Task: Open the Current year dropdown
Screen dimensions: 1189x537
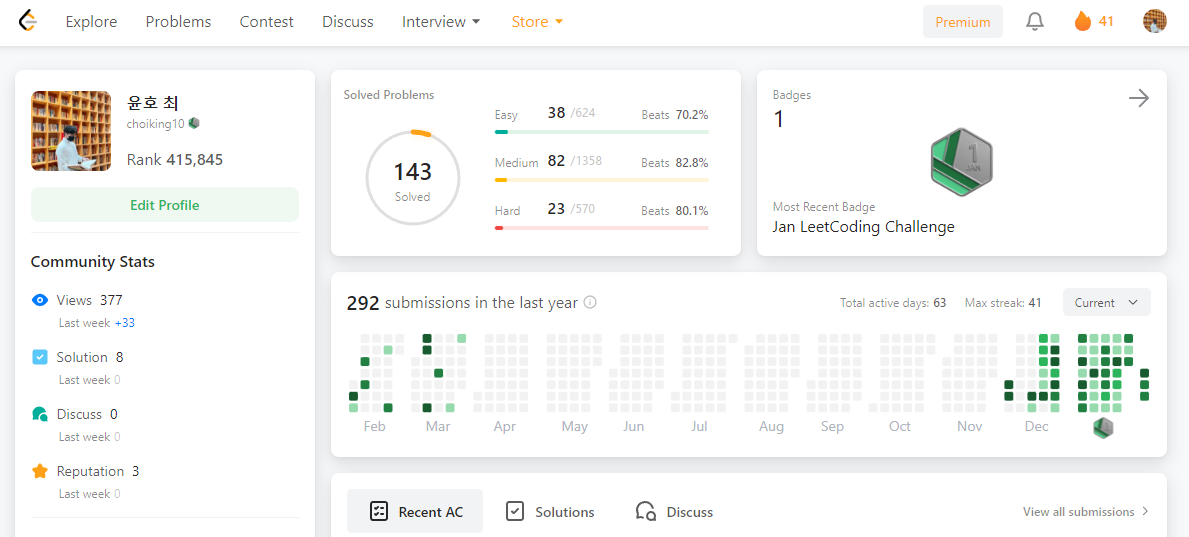Action: point(1106,303)
